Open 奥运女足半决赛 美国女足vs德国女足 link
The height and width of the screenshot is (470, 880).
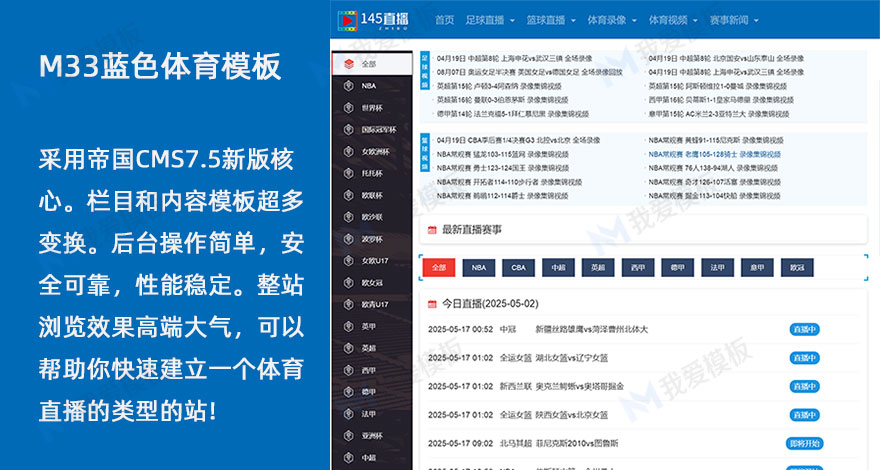coord(530,72)
